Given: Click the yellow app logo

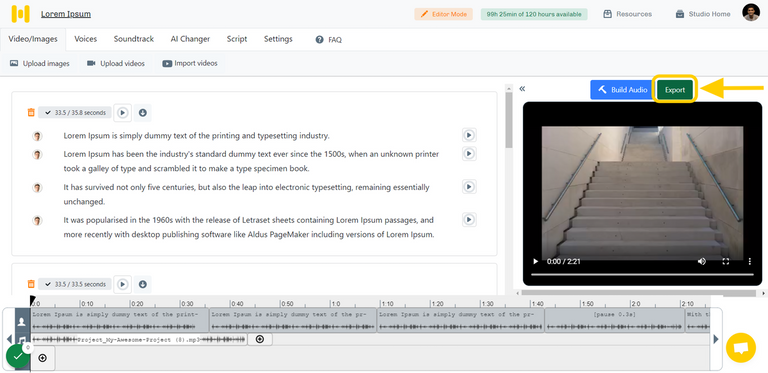Looking at the screenshot, I should [21, 14].
